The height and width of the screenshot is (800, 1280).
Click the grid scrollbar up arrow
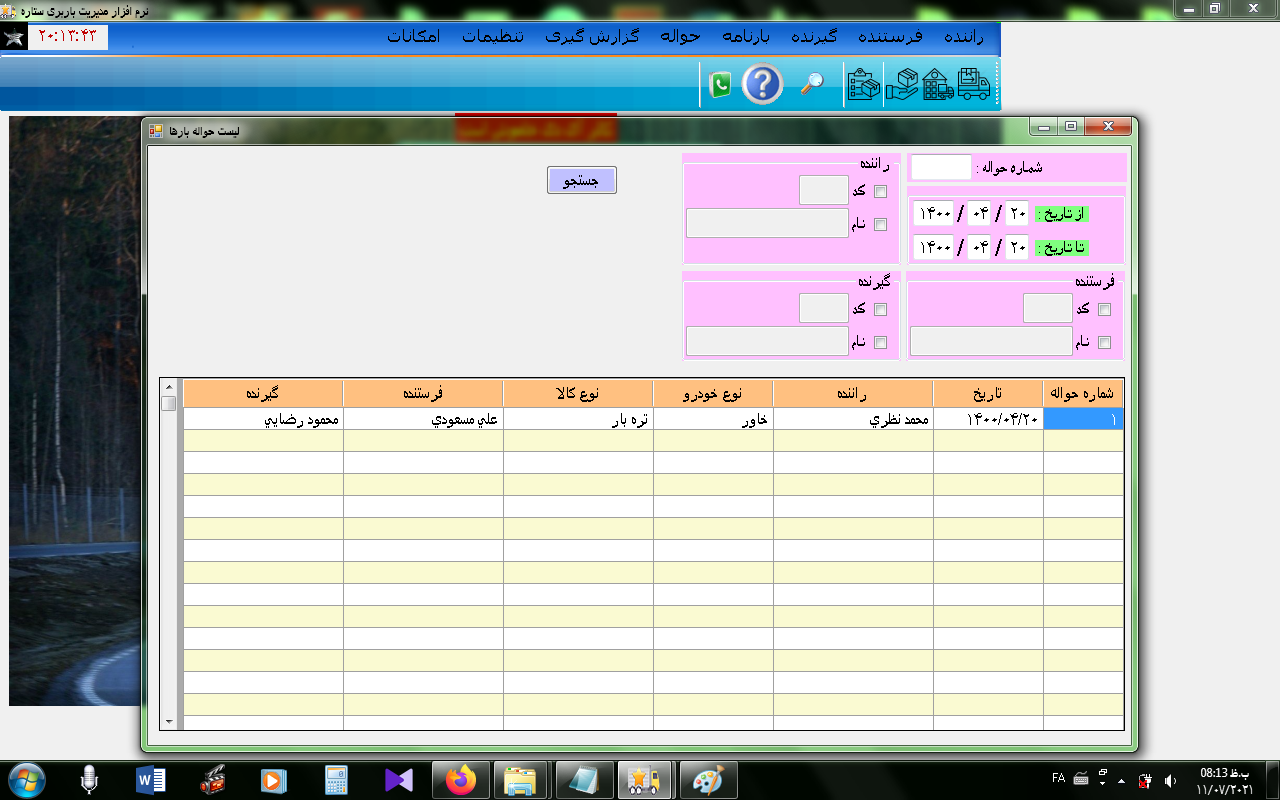pyautogui.click(x=168, y=387)
